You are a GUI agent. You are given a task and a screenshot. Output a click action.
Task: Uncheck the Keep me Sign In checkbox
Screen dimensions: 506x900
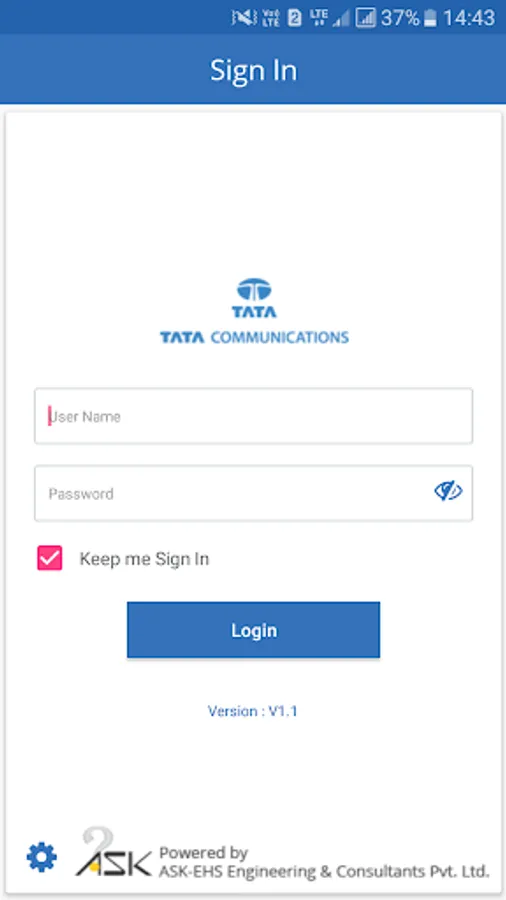click(50, 558)
